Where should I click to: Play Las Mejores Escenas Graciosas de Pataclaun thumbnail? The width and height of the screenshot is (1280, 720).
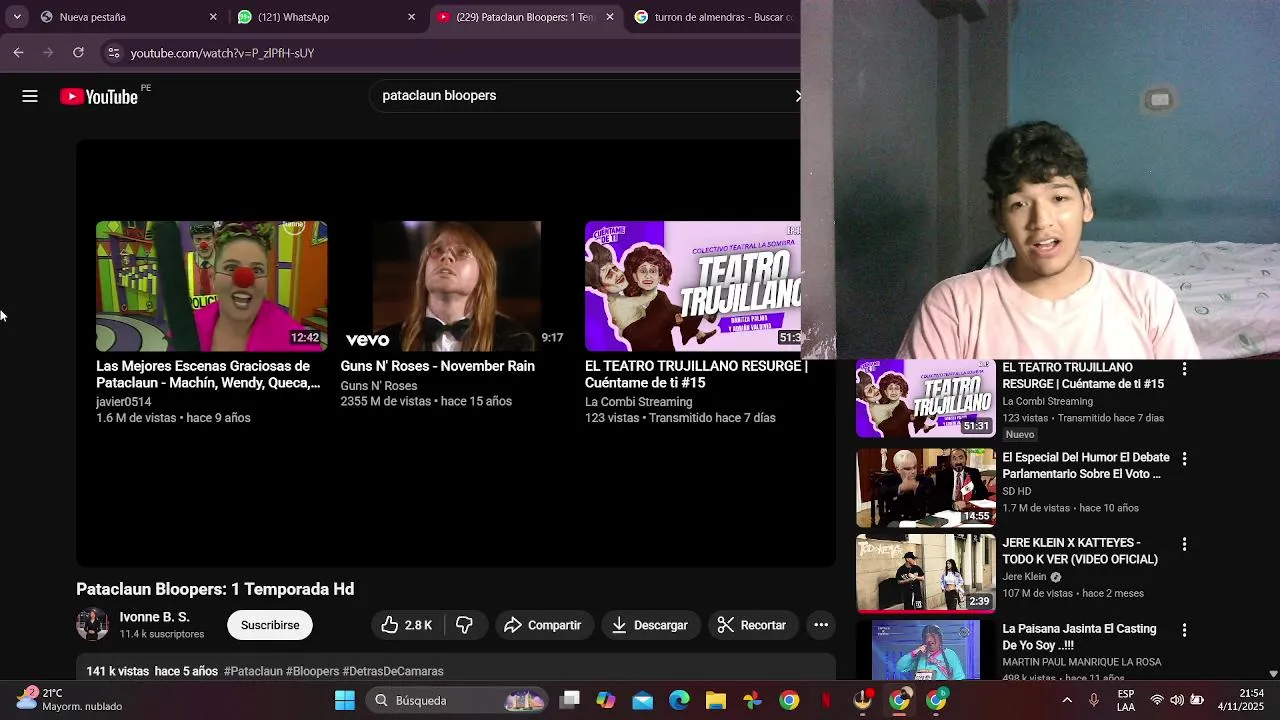[211, 286]
